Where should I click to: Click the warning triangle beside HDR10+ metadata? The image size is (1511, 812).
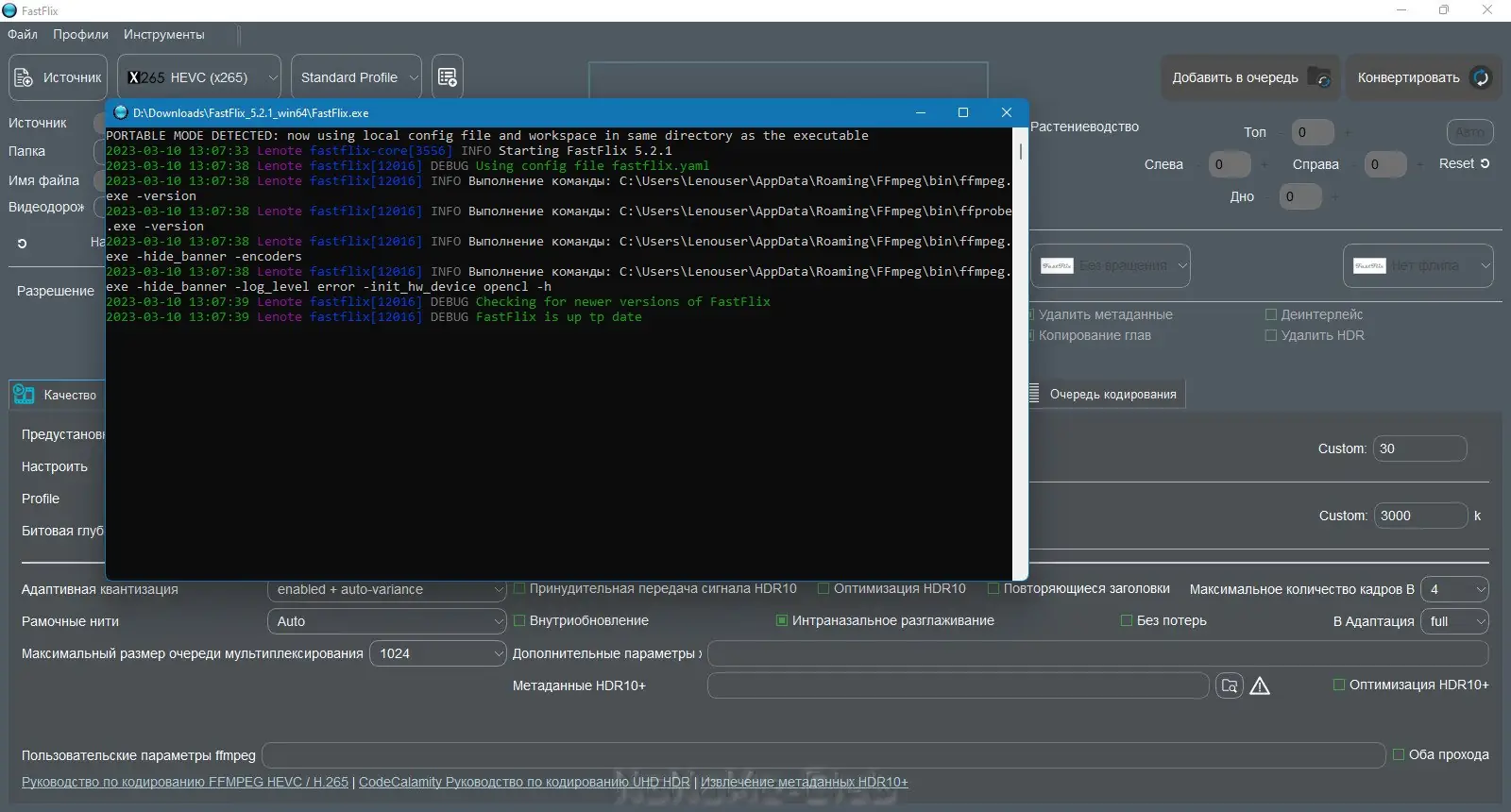click(x=1260, y=685)
